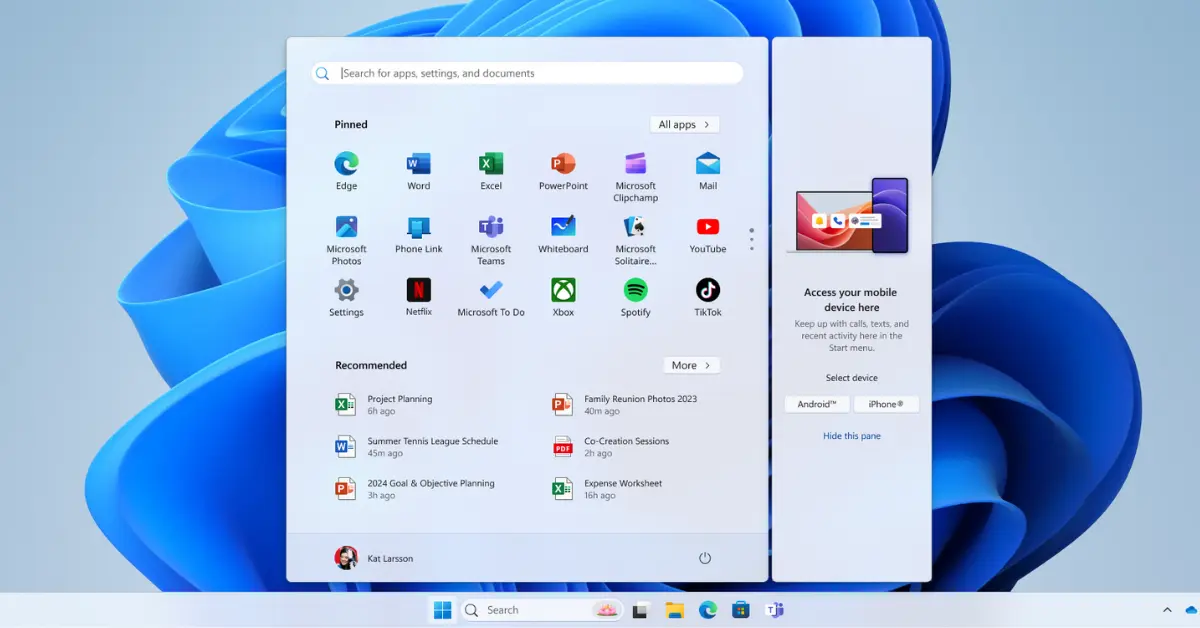Open File Explorer from the taskbar
This screenshot has height=628, width=1200.
point(675,610)
